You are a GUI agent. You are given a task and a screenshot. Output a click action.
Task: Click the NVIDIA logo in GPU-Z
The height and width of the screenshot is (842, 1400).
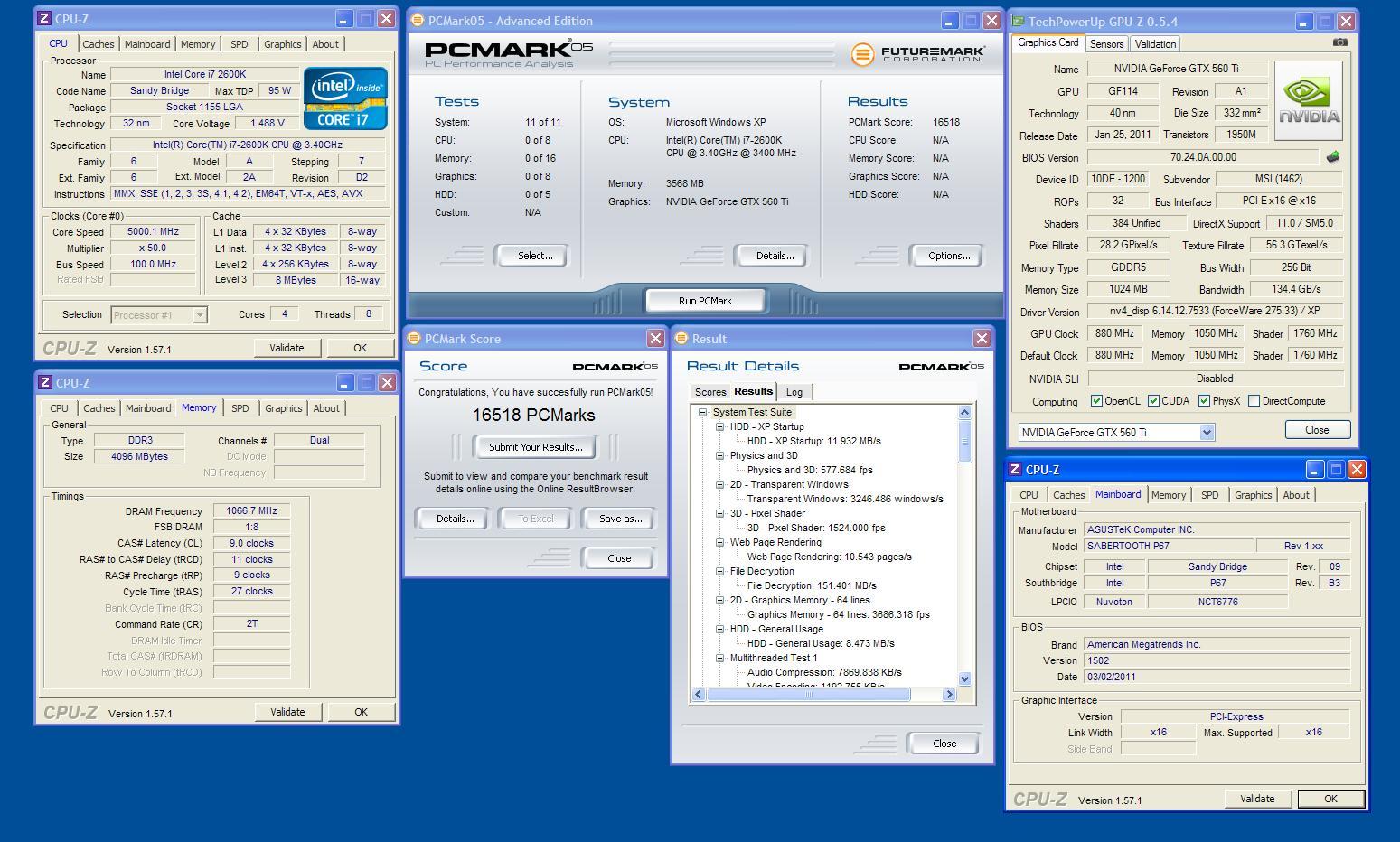pyautogui.click(x=1309, y=100)
